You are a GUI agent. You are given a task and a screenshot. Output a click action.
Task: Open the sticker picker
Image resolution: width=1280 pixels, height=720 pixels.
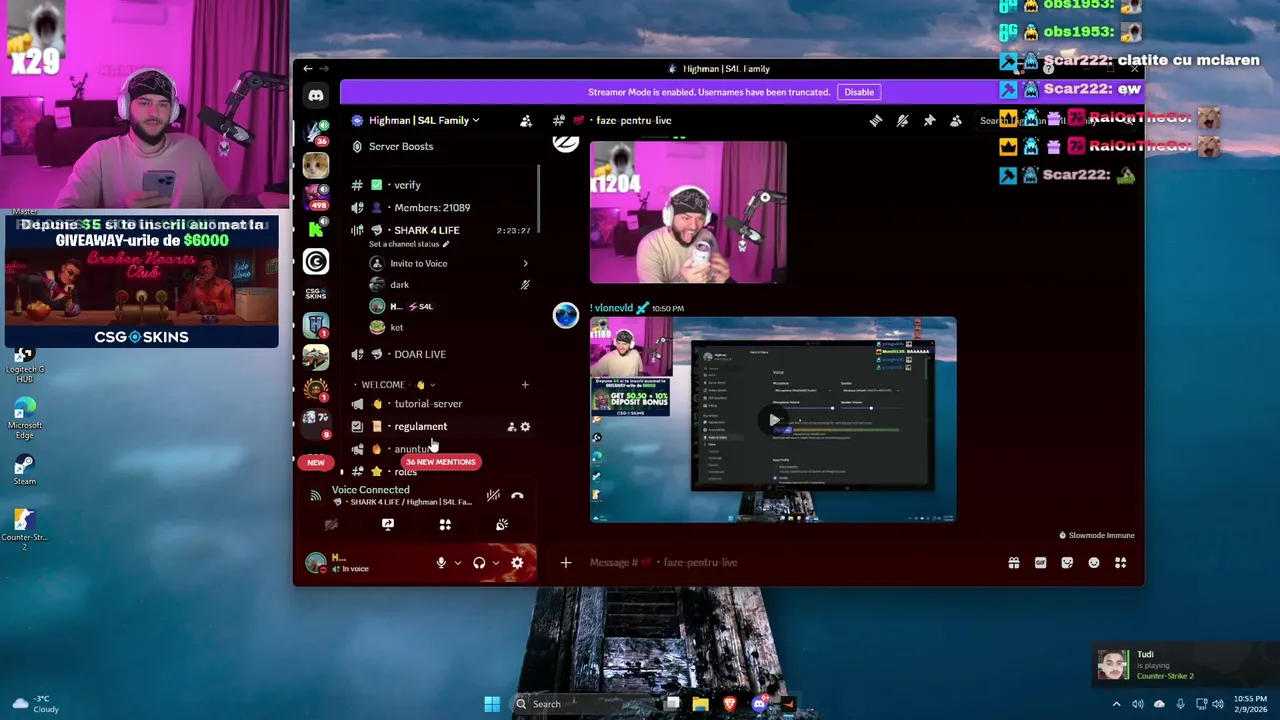point(1067,563)
